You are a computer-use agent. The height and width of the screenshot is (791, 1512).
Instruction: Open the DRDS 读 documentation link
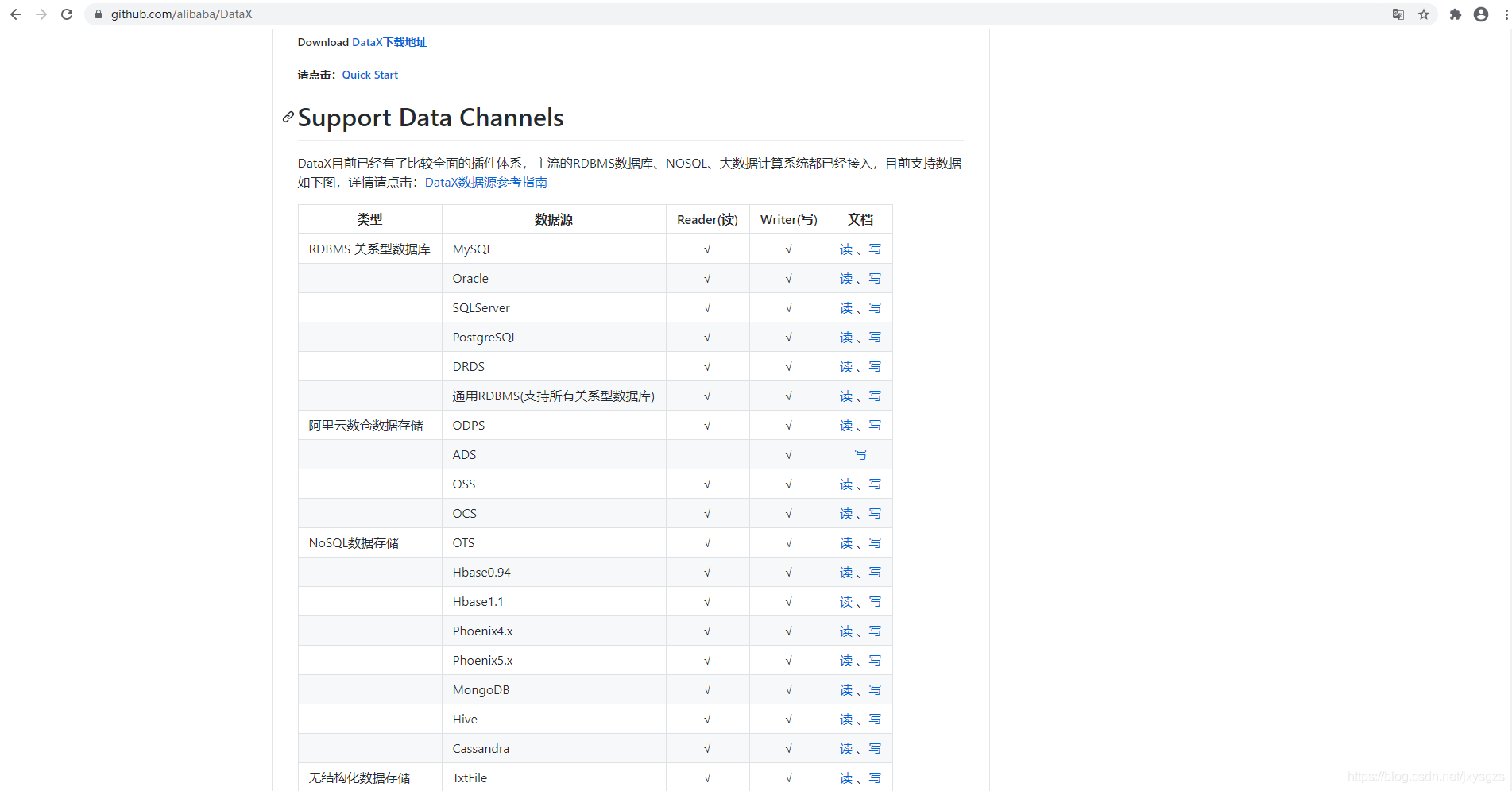tap(846, 367)
